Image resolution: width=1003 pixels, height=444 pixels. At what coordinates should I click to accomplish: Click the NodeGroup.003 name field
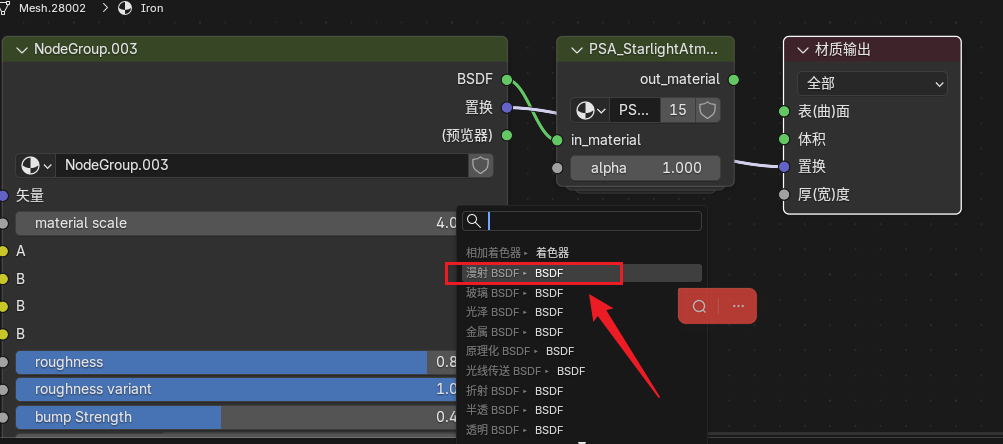[x=260, y=165]
